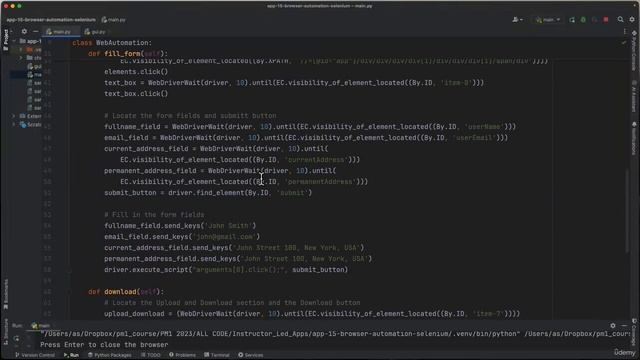Image resolution: width=640 pixels, height=360 pixels.
Task: Click the python path line in Run console
Action: pos(335,334)
